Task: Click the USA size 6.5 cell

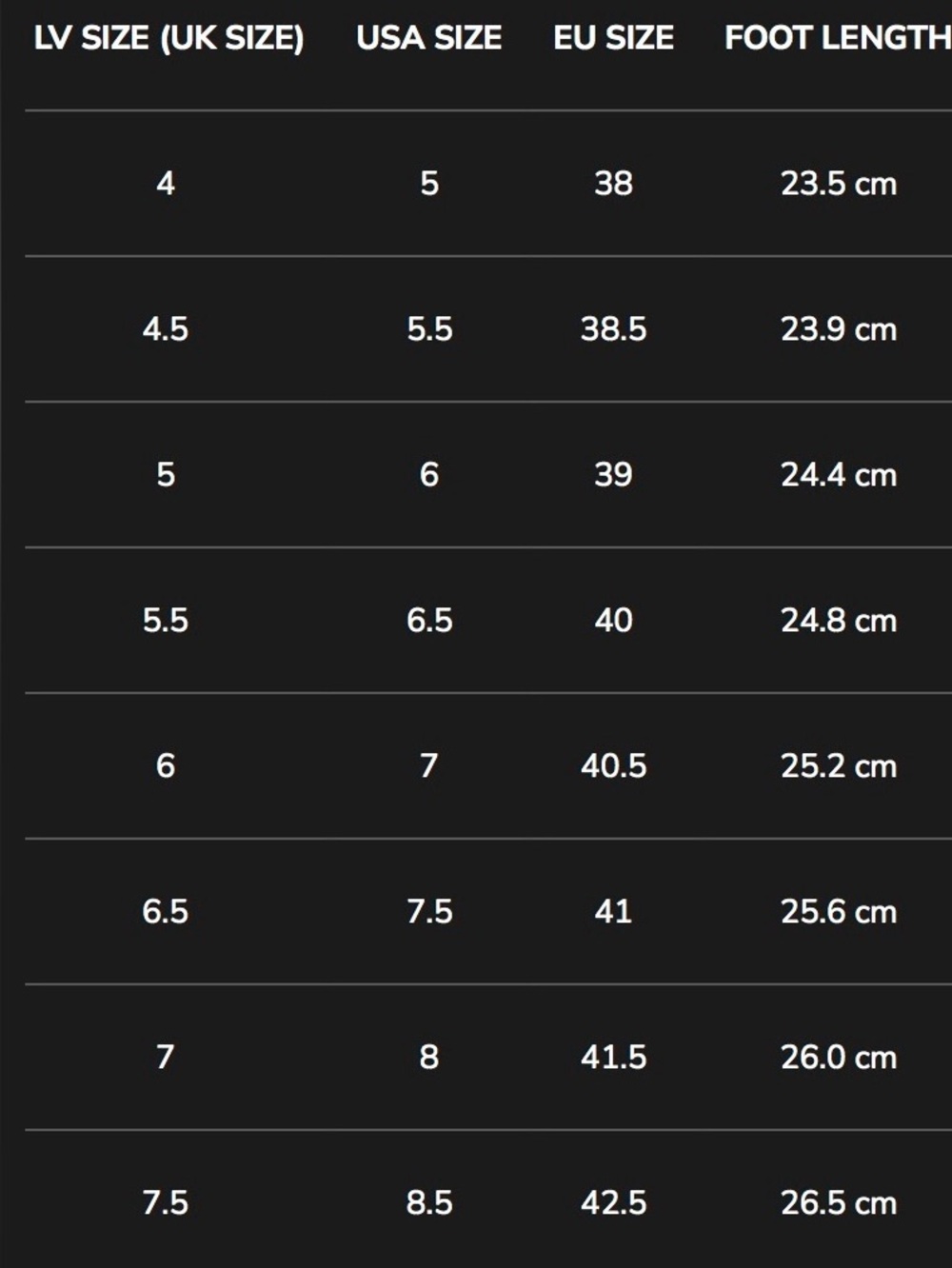Action: pos(429,621)
